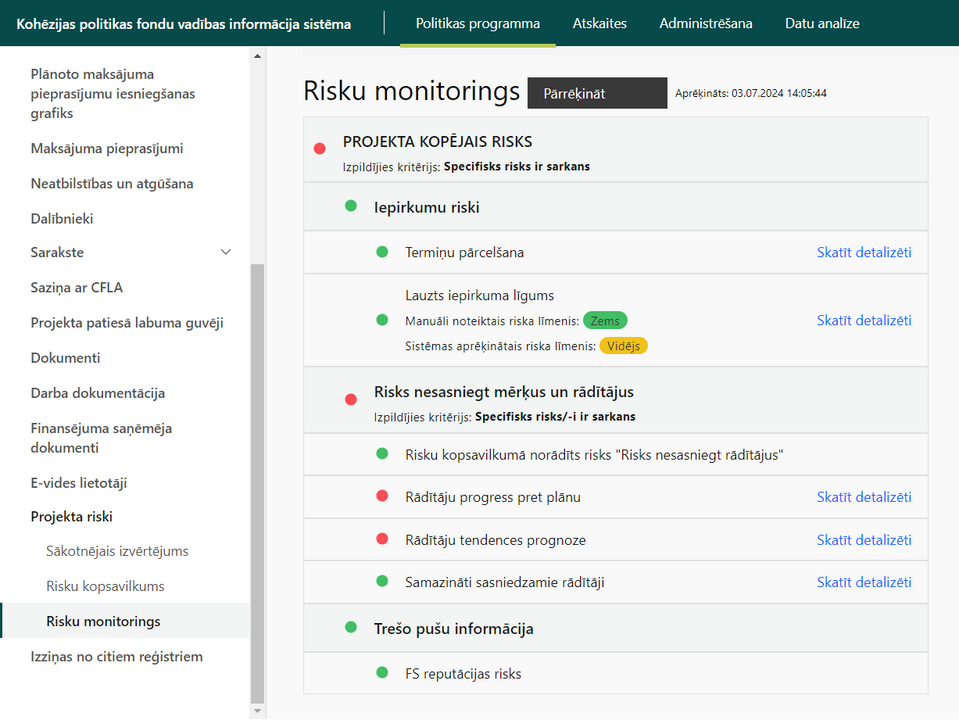Click red dot beside Rādītāju progress pret plānu
The height and width of the screenshot is (720, 959).
[382, 496]
